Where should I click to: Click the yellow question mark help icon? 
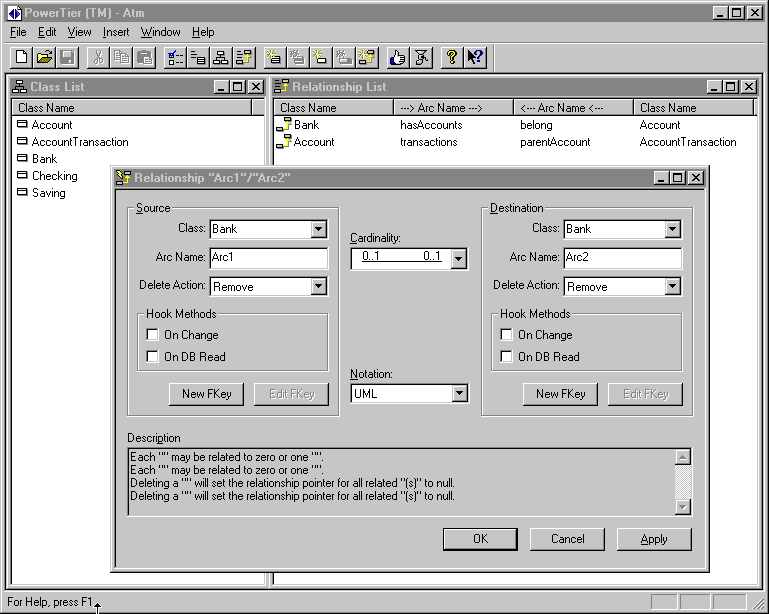point(451,57)
